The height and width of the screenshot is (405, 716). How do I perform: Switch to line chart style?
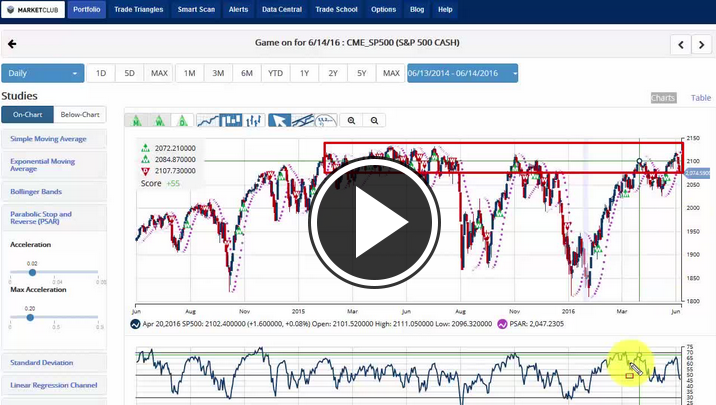pos(208,121)
